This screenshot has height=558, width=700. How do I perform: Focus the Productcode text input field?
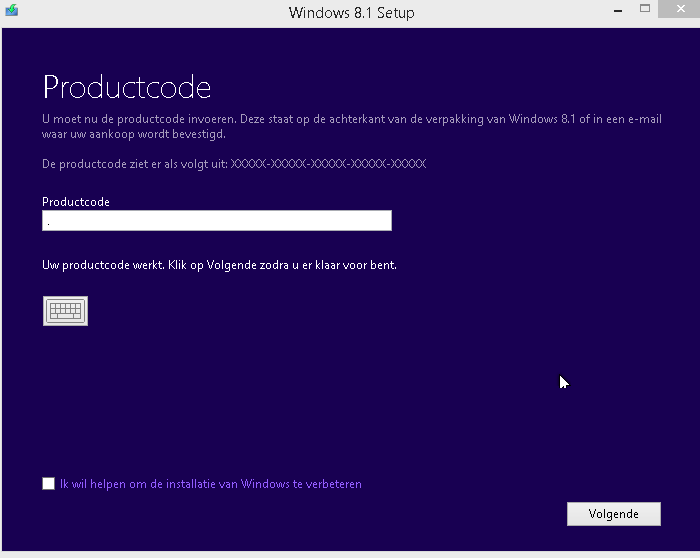click(217, 221)
